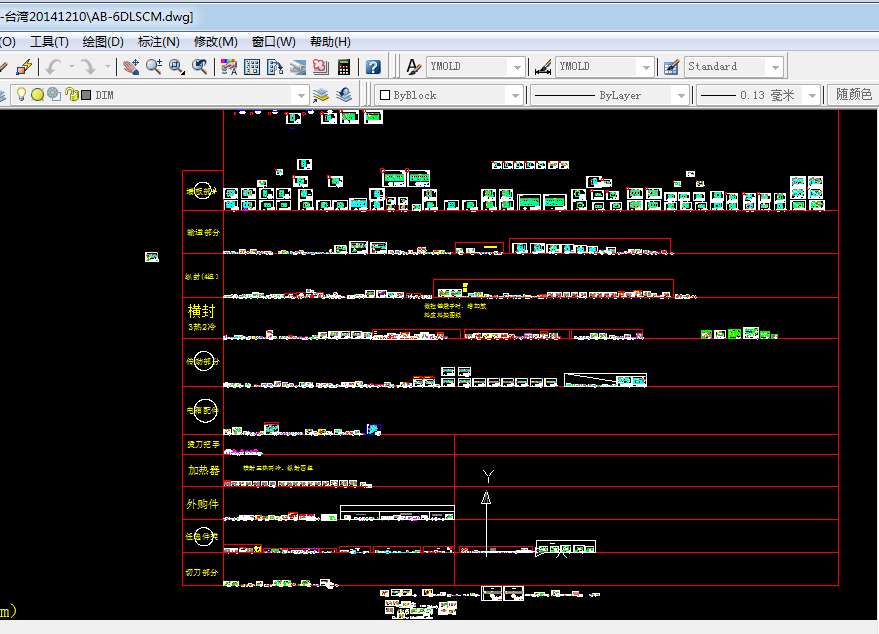
Task: Open the Properties palette icon
Action: click(x=228, y=67)
